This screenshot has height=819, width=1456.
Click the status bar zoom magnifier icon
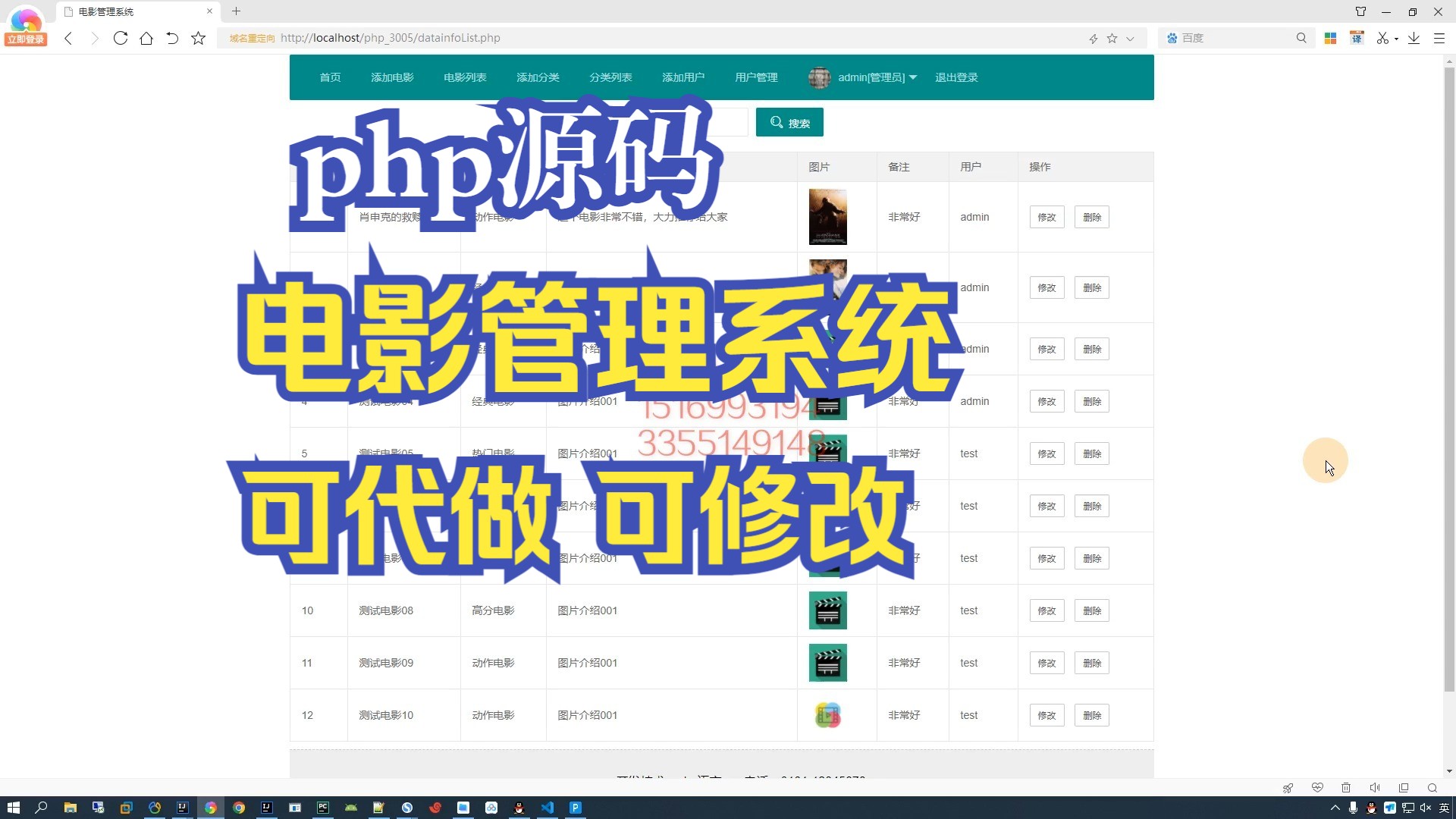[1432, 788]
